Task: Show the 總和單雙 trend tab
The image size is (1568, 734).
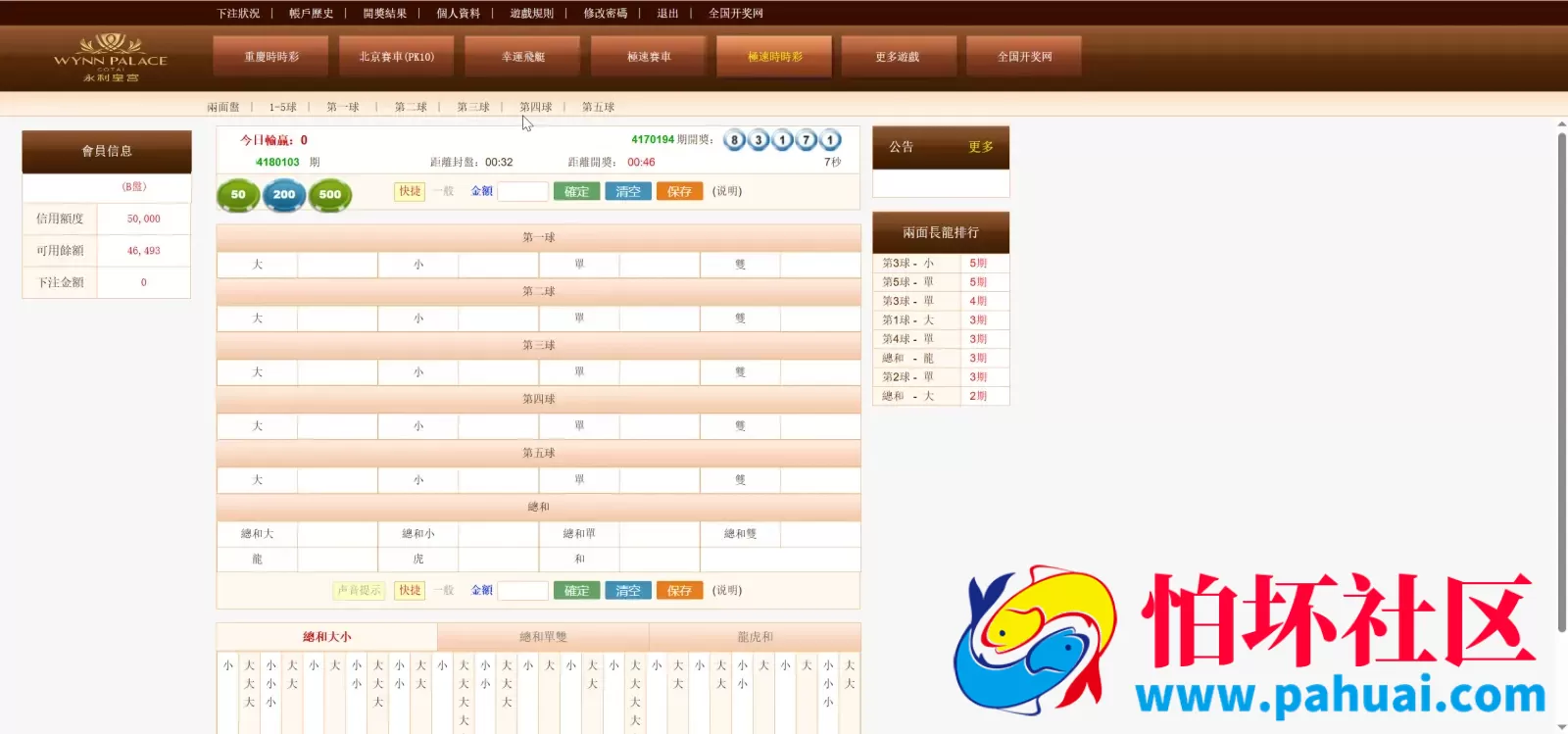Action: (x=543, y=636)
